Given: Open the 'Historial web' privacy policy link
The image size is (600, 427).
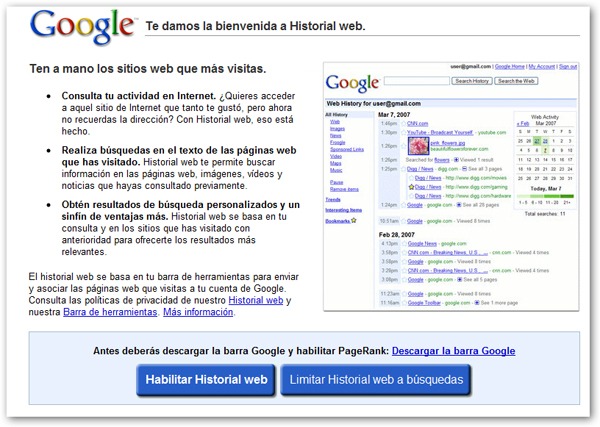Looking at the screenshot, I should 256,300.
